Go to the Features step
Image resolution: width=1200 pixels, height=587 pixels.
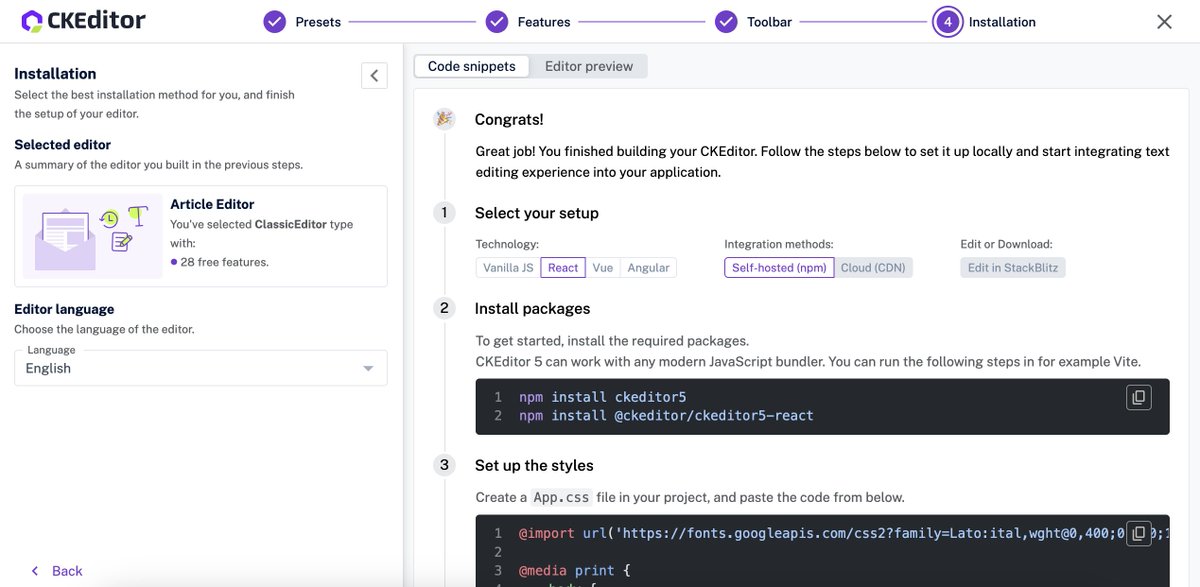click(x=528, y=22)
